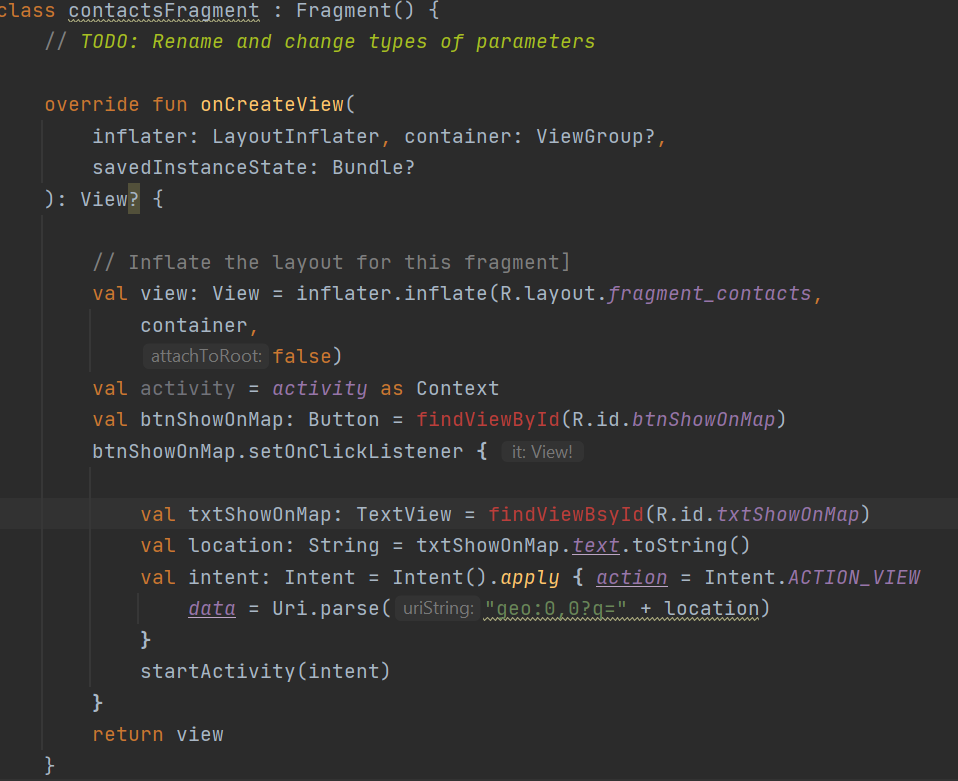Click the red findViewById error call

click(x=488, y=420)
